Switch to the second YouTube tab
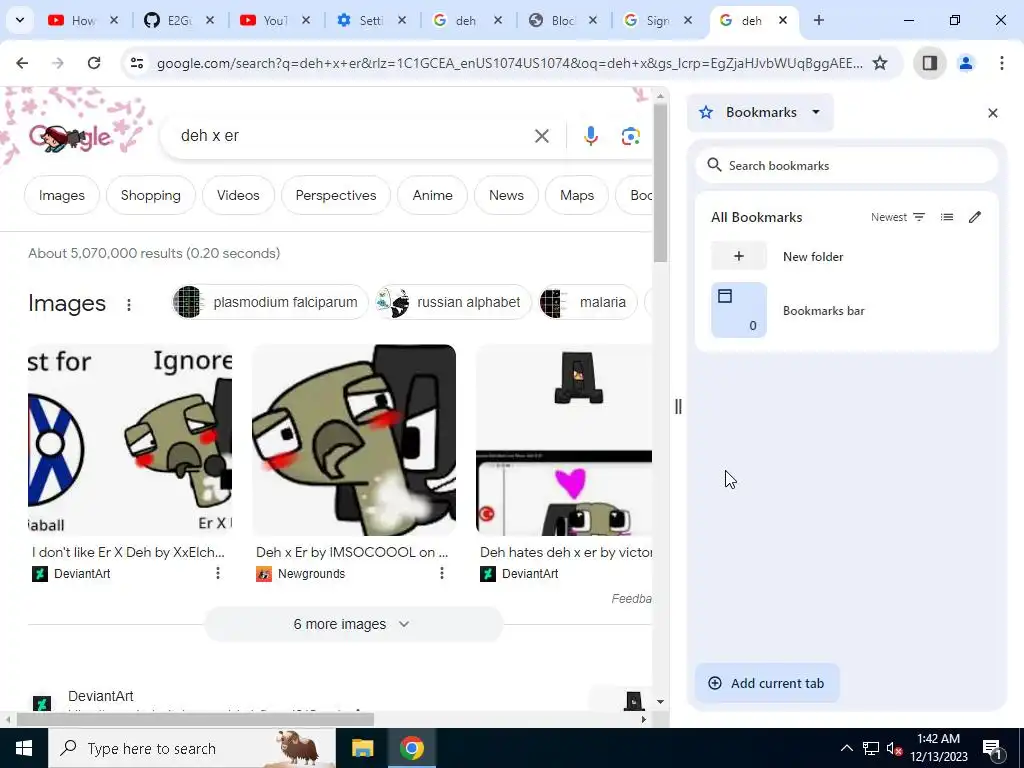Viewport: 1024px width, 768px height. pyautogui.click(x=275, y=21)
